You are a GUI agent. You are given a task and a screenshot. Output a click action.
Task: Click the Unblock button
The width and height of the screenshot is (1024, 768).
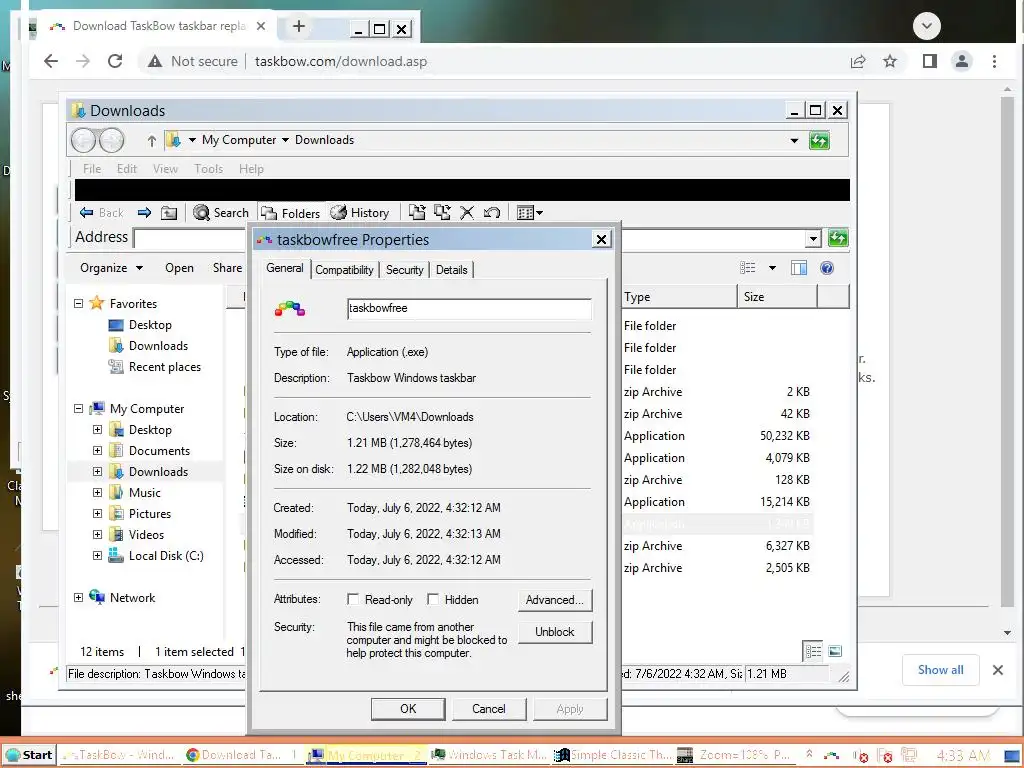point(555,632)
